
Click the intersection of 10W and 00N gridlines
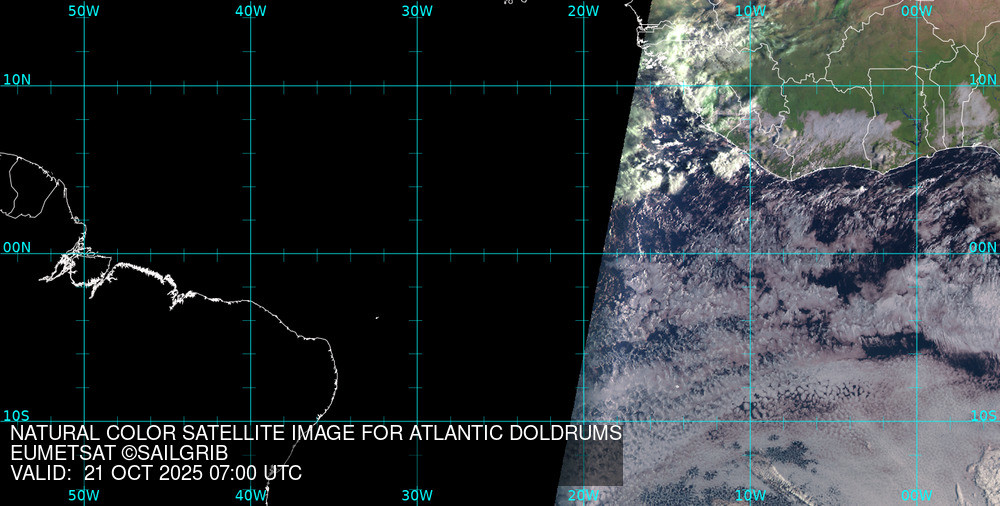(751, 253)
